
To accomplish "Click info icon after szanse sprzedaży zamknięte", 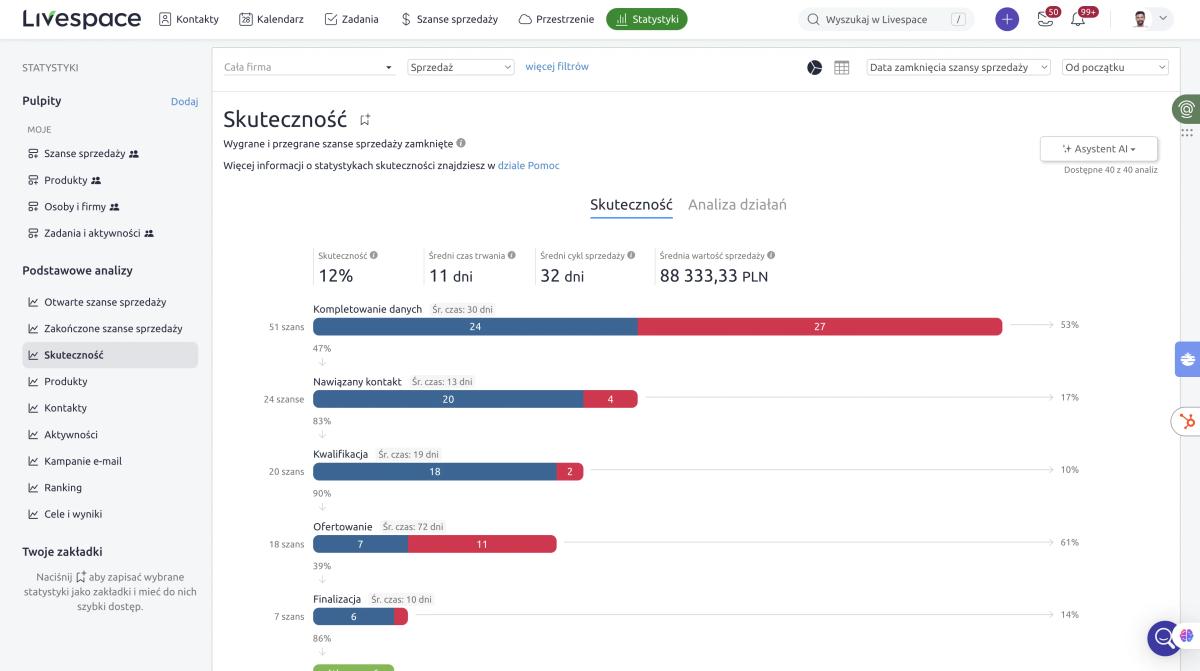I will coord(461,143).
